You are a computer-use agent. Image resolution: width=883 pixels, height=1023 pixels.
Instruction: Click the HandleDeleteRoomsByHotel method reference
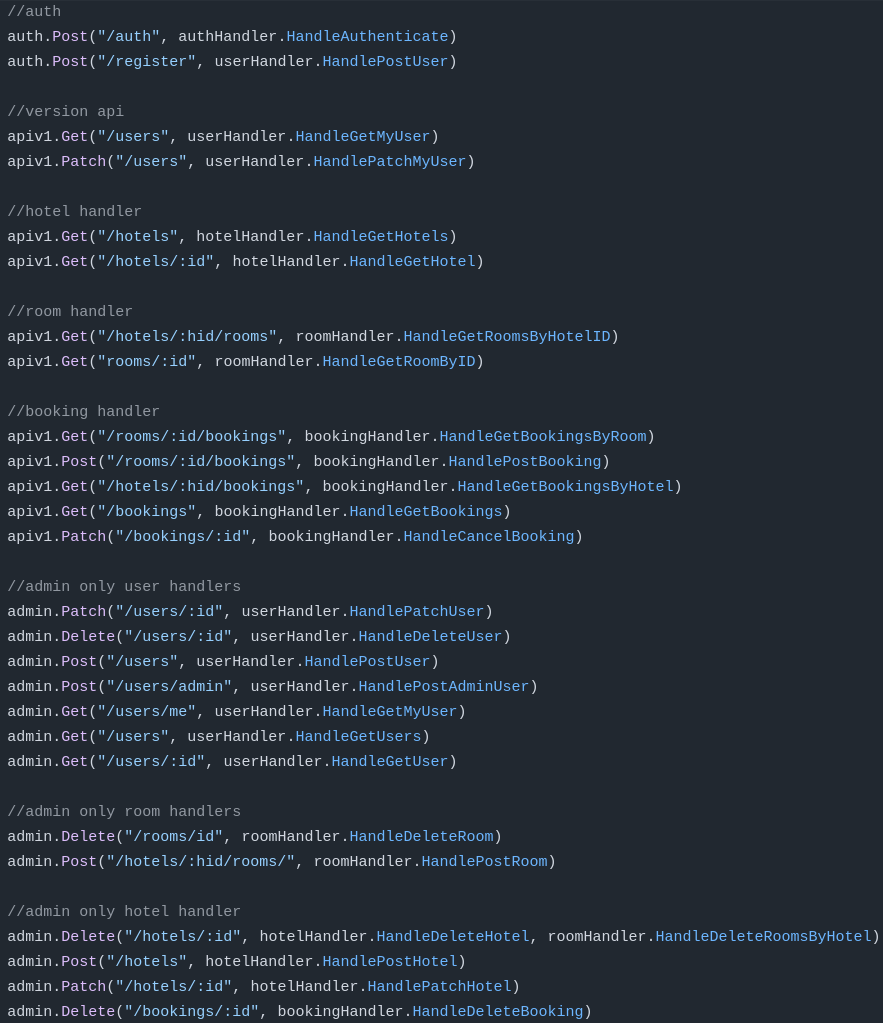[x=764, y=937]
